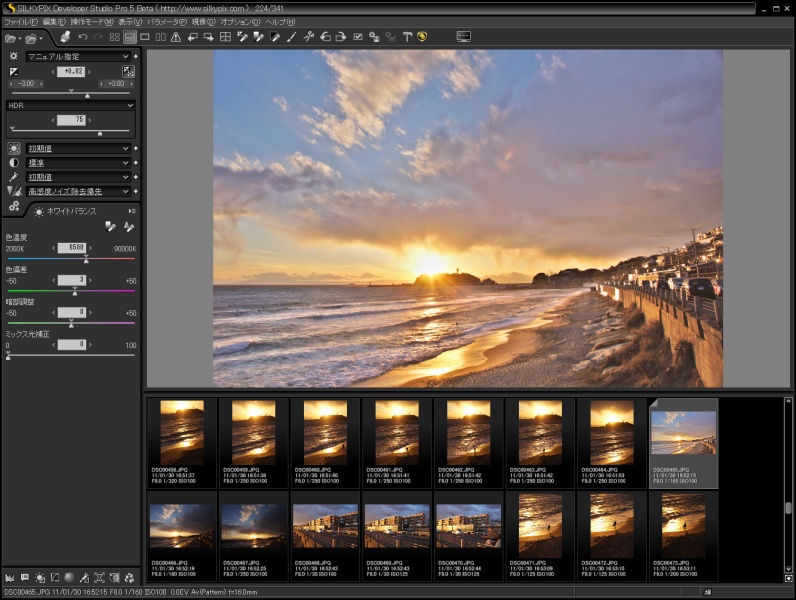Increase the exposure bias value +0.82 arrow

tap(89, 72)
